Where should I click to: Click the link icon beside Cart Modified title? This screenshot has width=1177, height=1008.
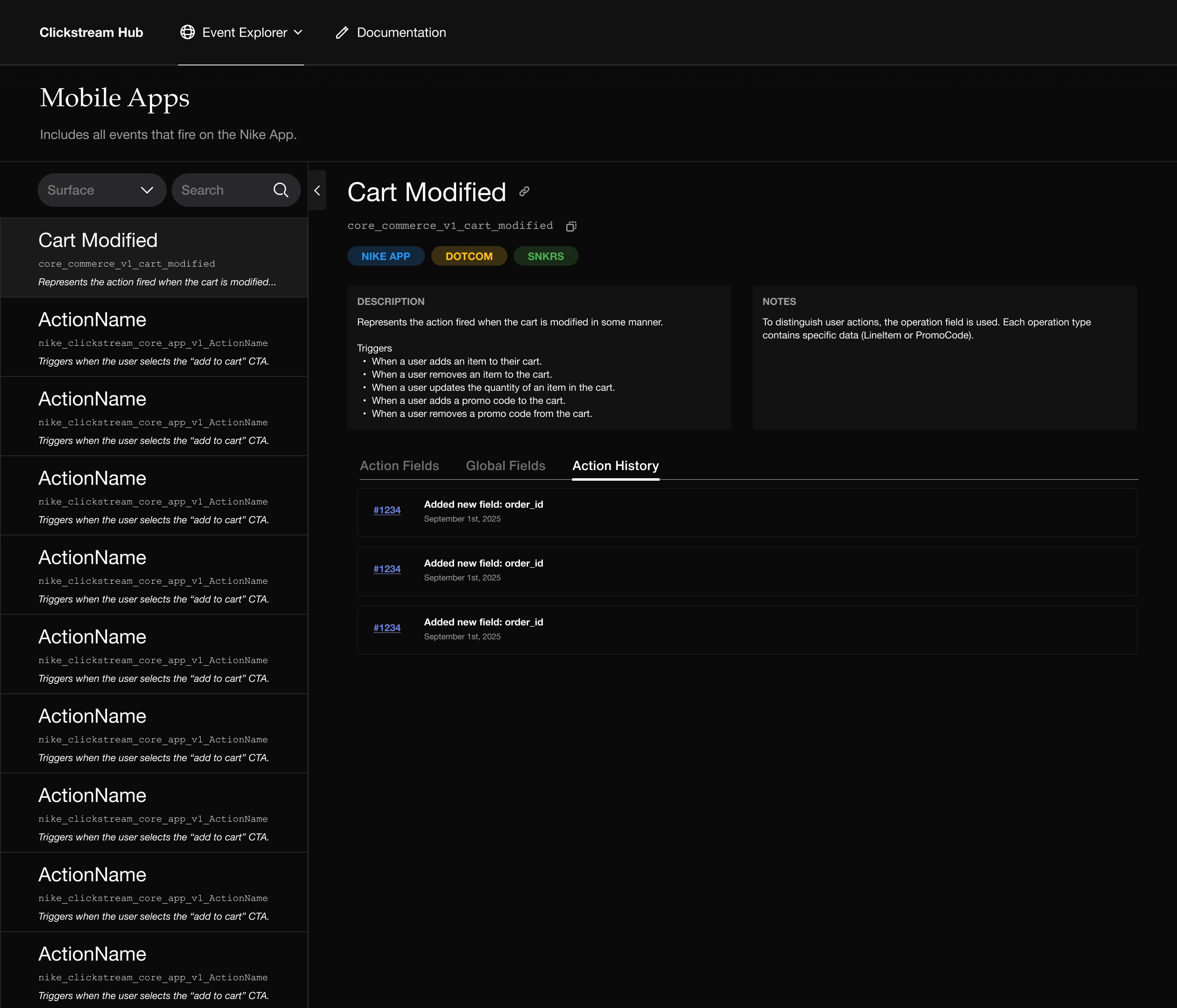[x=524, y=191]
